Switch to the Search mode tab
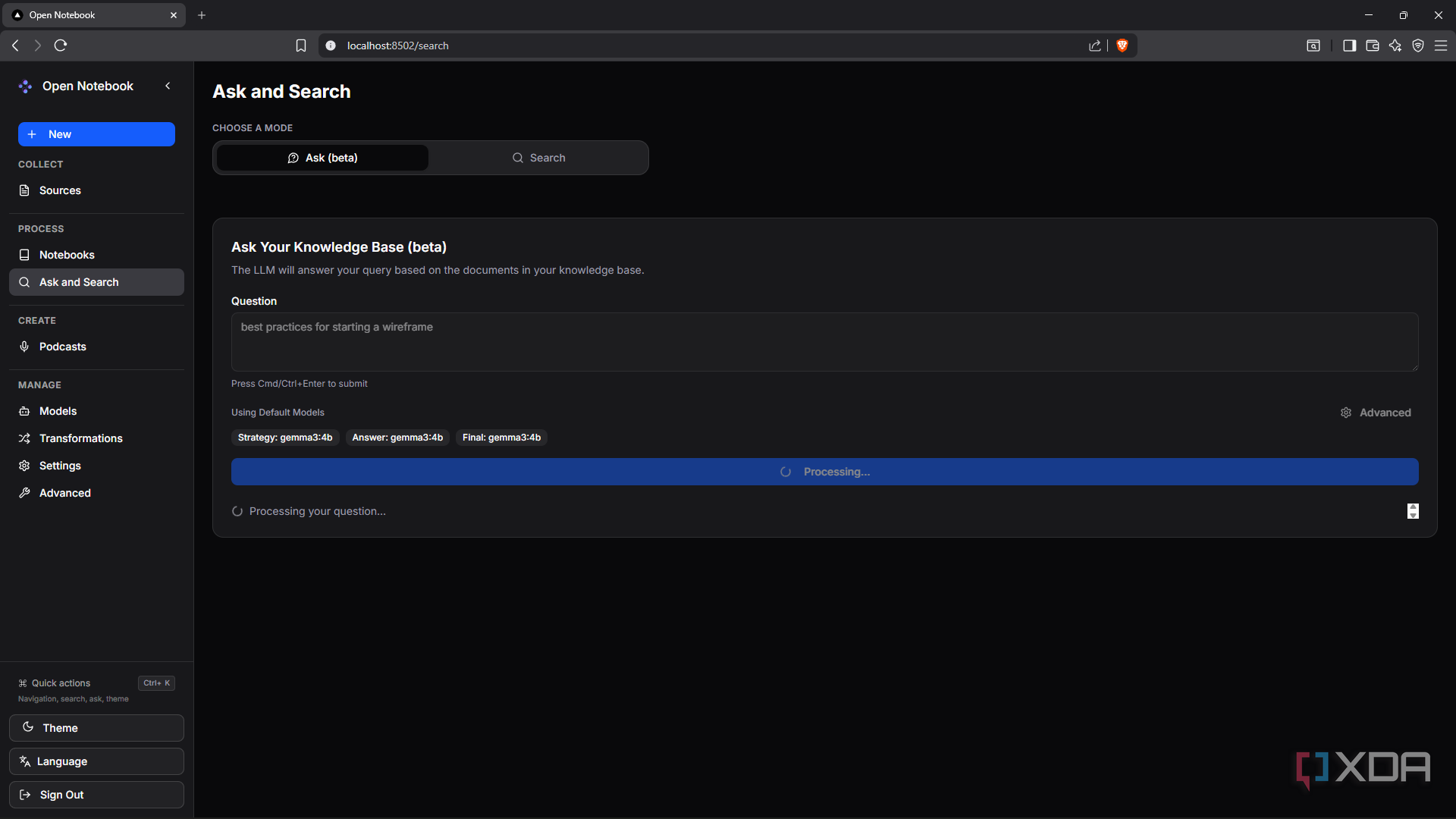The height and width of the screenshot is (819, 1456). (538, 158)
